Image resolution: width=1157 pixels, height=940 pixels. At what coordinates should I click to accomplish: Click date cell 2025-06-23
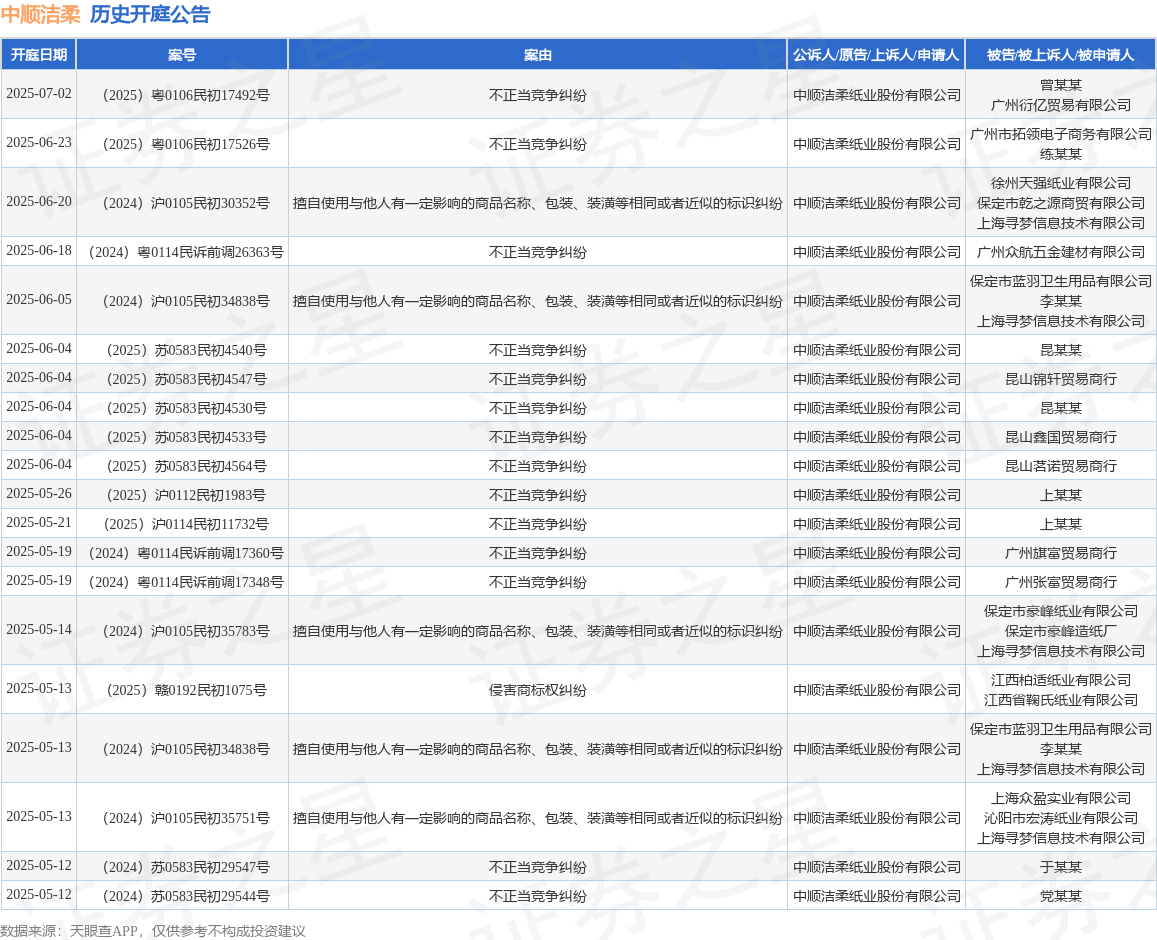click(38, 142)
